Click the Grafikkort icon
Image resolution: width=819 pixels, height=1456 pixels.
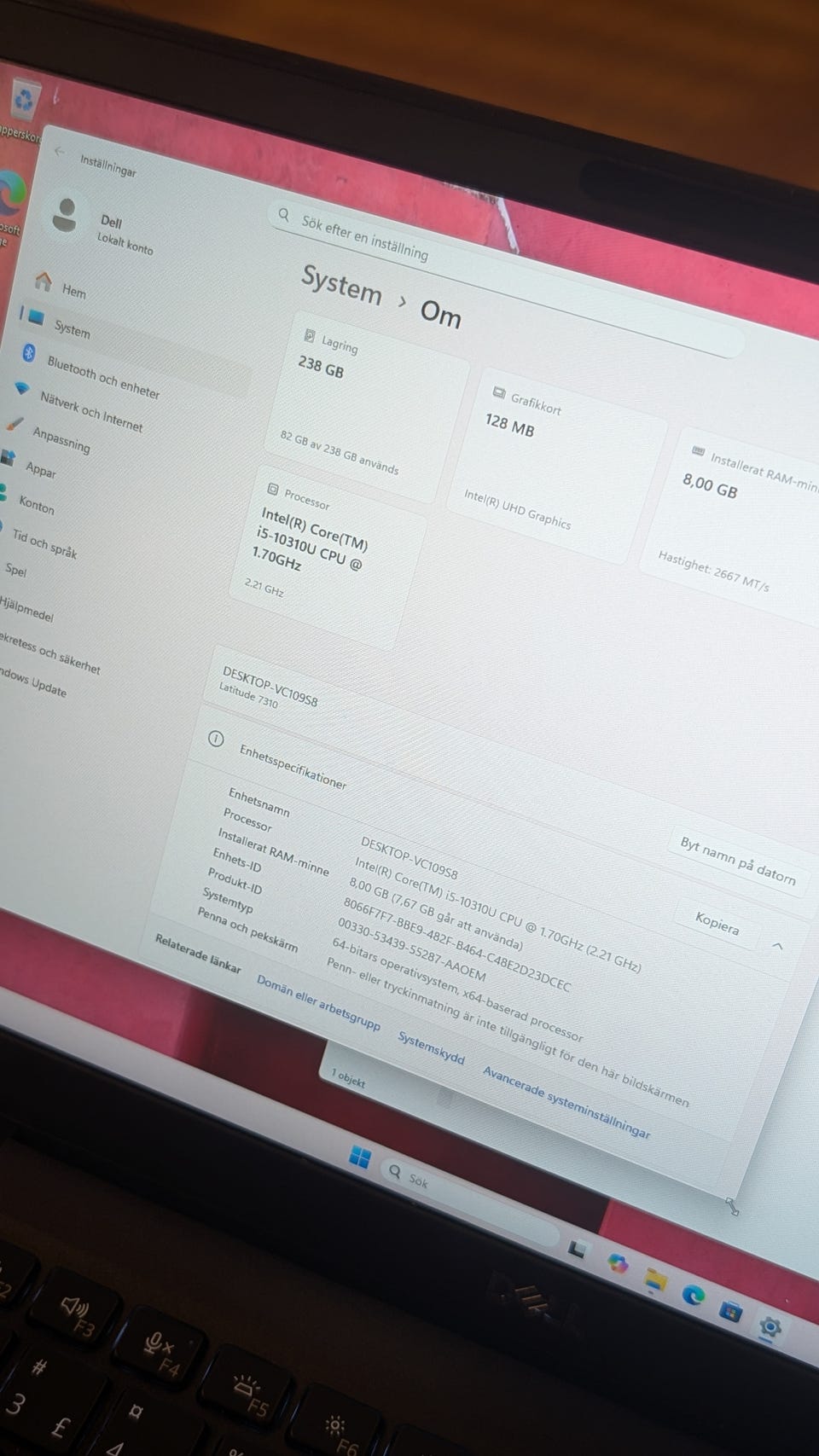click(499, 392)
